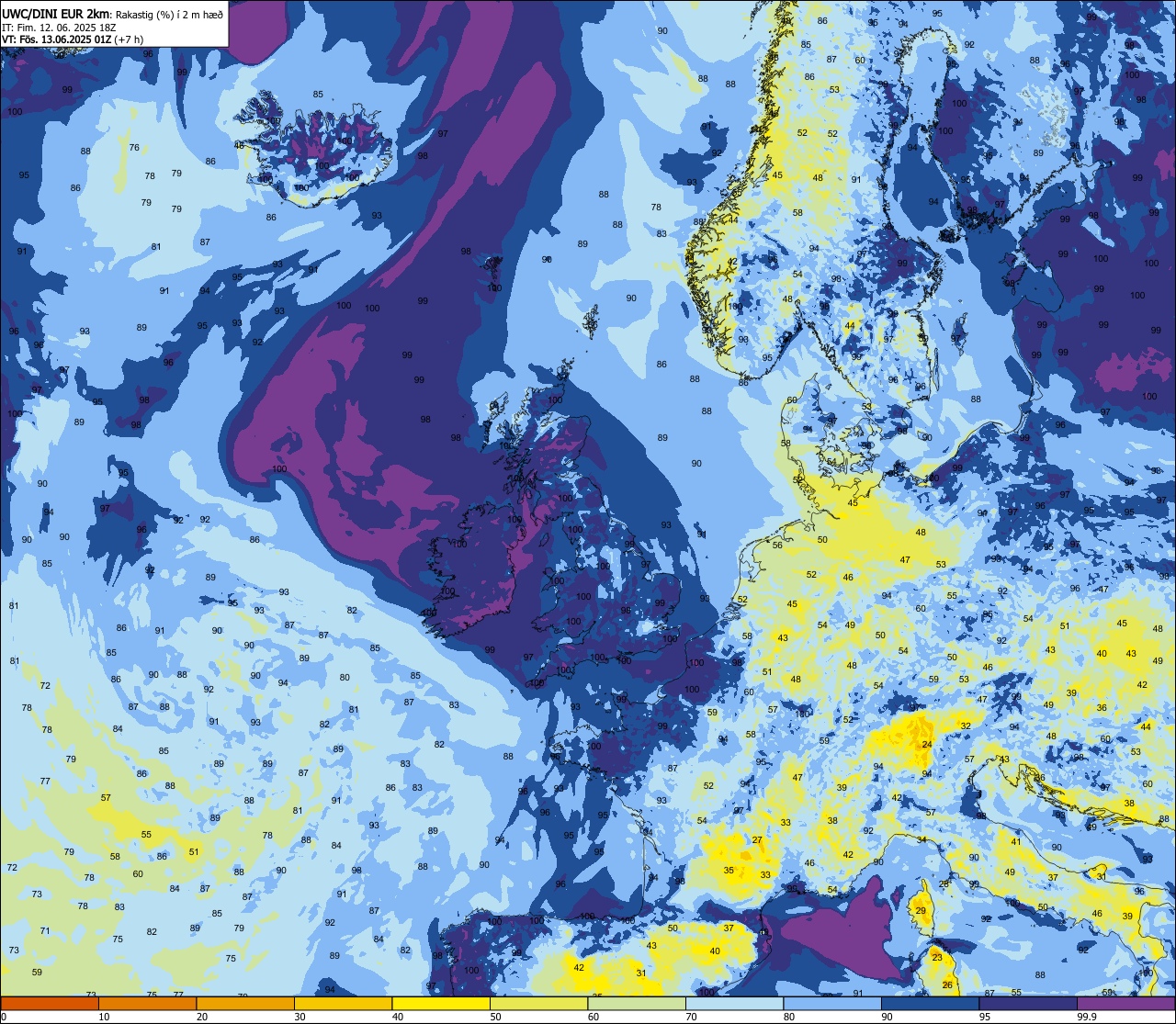This screenshot has height=1024, width=1176.
Task: Click the 90–95% dark blue legend swatch
Action: (930, 1003)
